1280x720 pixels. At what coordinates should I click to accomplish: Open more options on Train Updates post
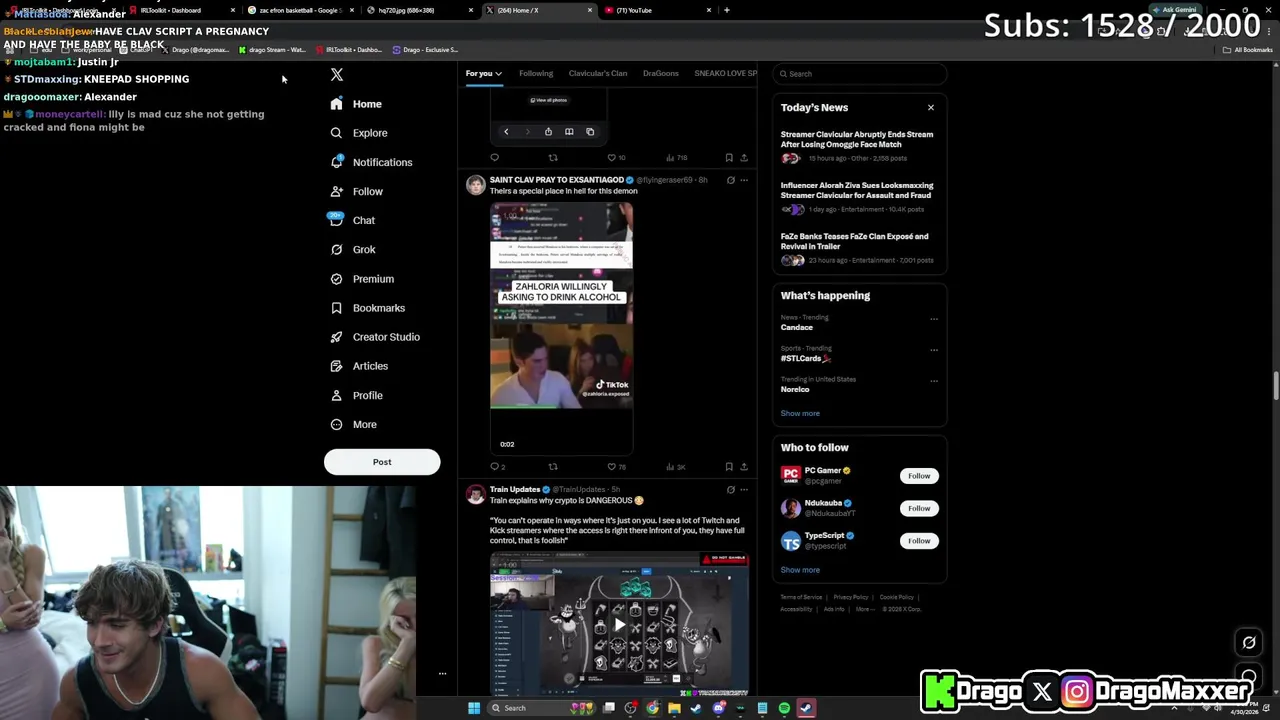tap(744, 490)
